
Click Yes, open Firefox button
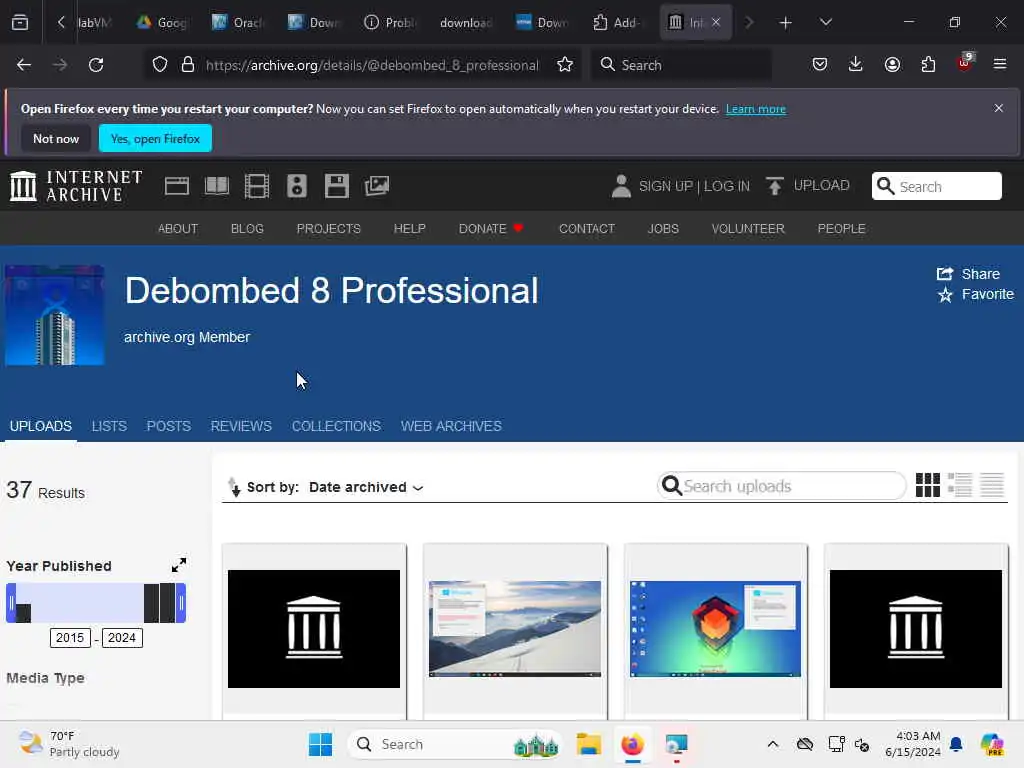pyautogui.click(x=155, y=138)
